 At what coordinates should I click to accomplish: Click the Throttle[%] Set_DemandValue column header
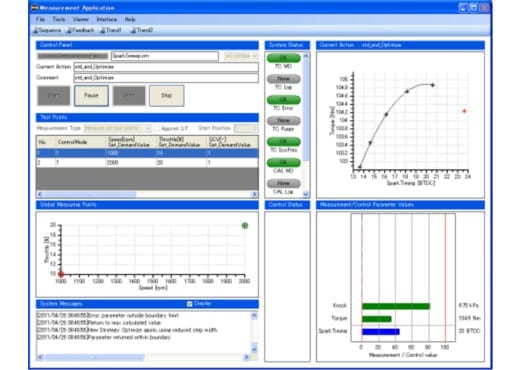click(x=182, y=142)
